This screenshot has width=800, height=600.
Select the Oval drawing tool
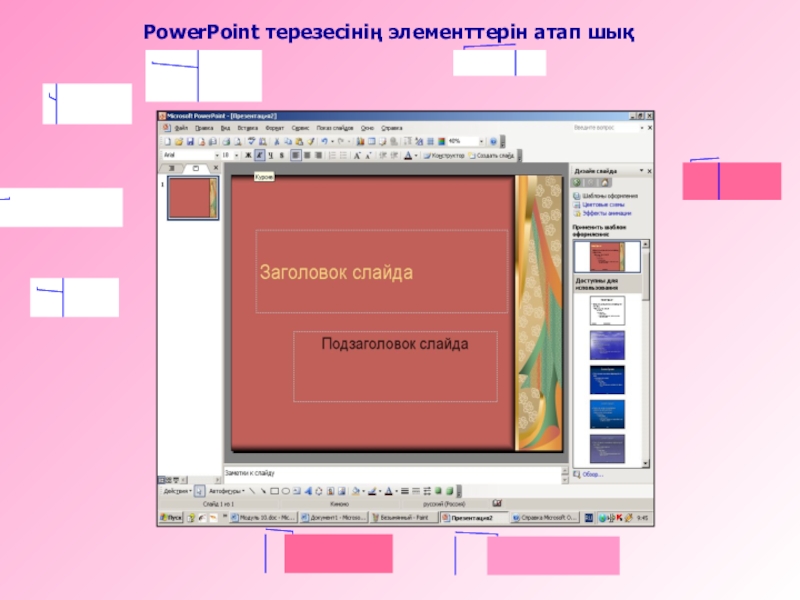click(286, 491)
